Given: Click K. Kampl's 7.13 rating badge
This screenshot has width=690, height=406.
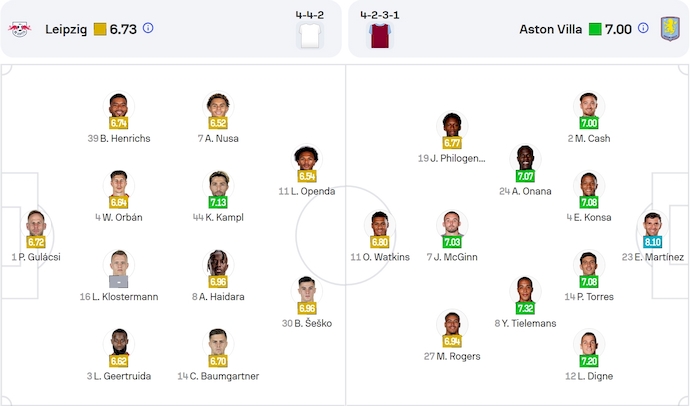Looking at the screenshot, I should point(219,202).
